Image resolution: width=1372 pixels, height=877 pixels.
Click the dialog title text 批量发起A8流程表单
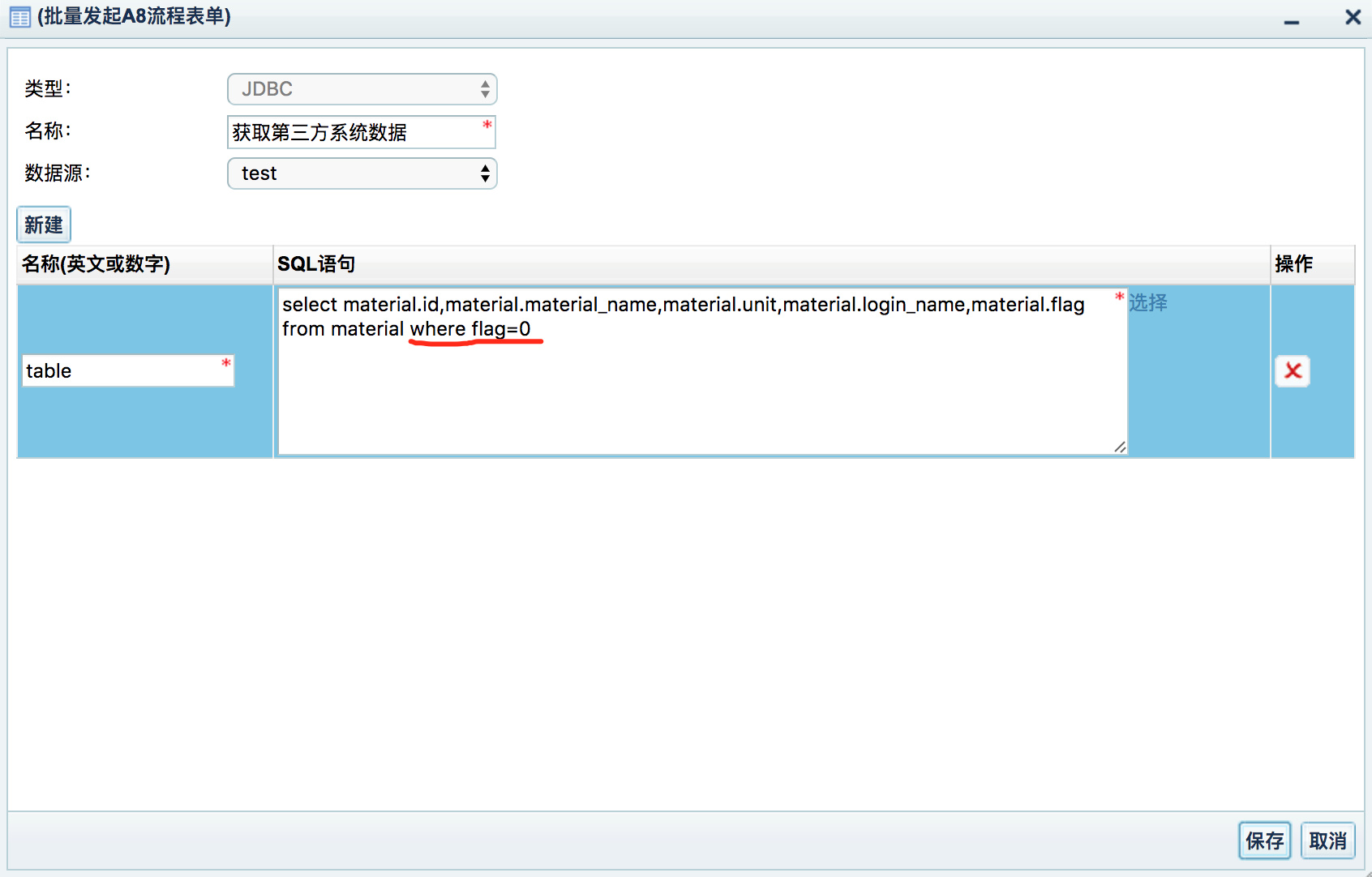coord(134,16)
